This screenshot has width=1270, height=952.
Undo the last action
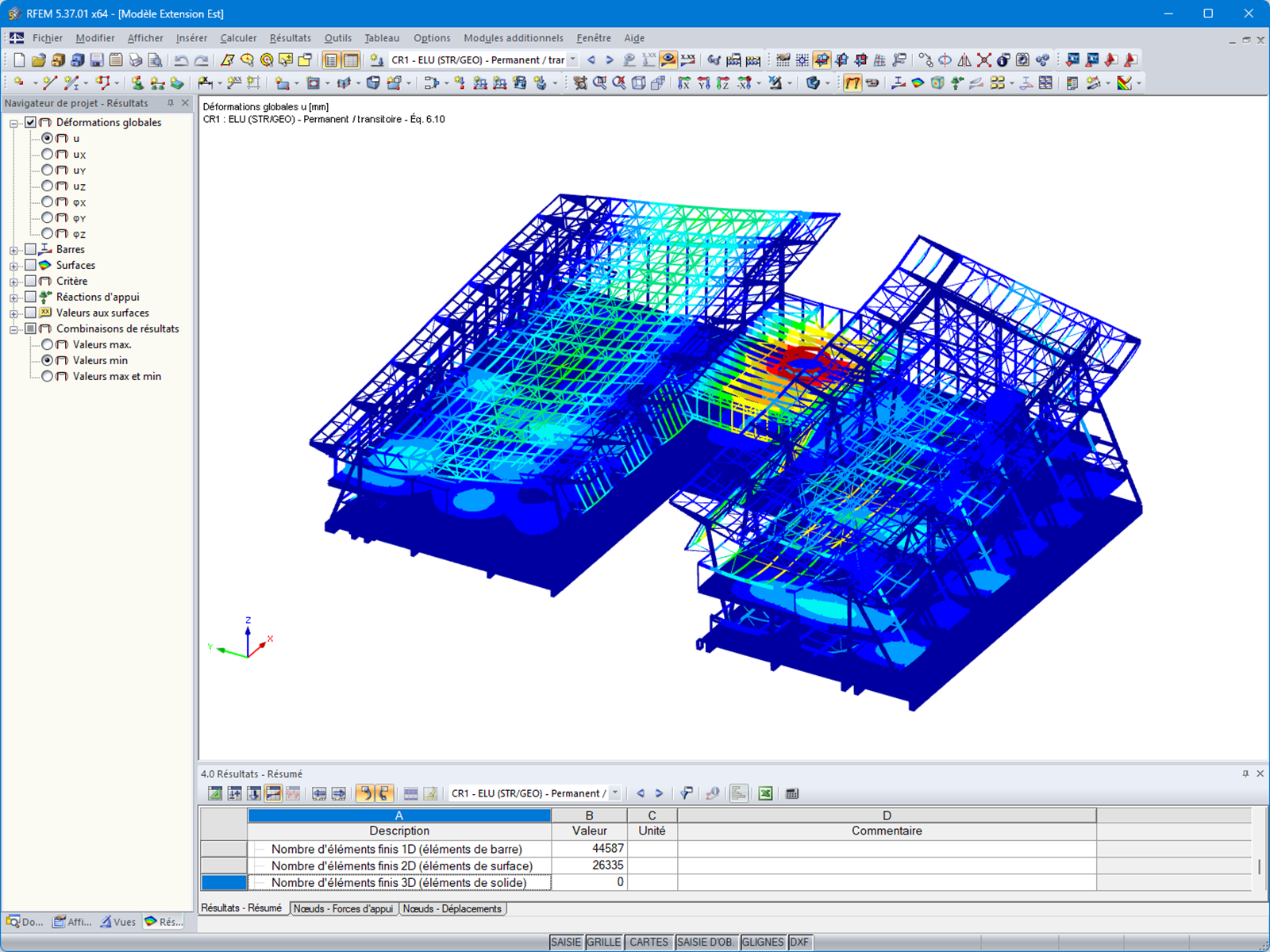pos(181,59)
